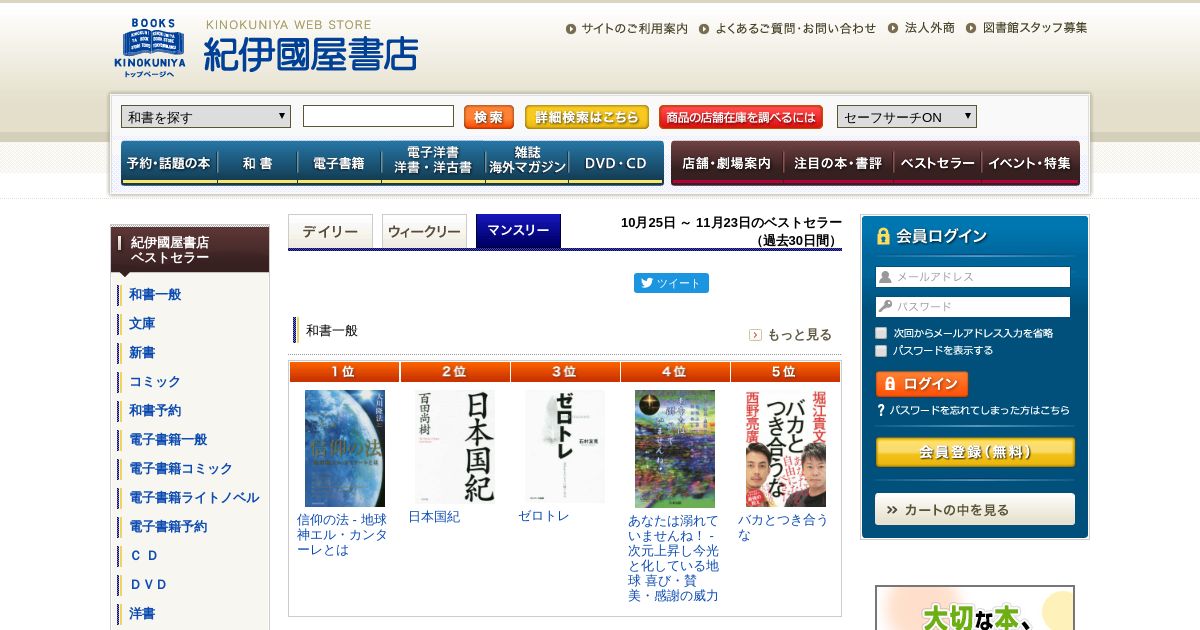Image resolution: width=1200 pixels, height=630 pixels.
Task: Open the 和書を探す category dropdown
Action: point(206,117)
